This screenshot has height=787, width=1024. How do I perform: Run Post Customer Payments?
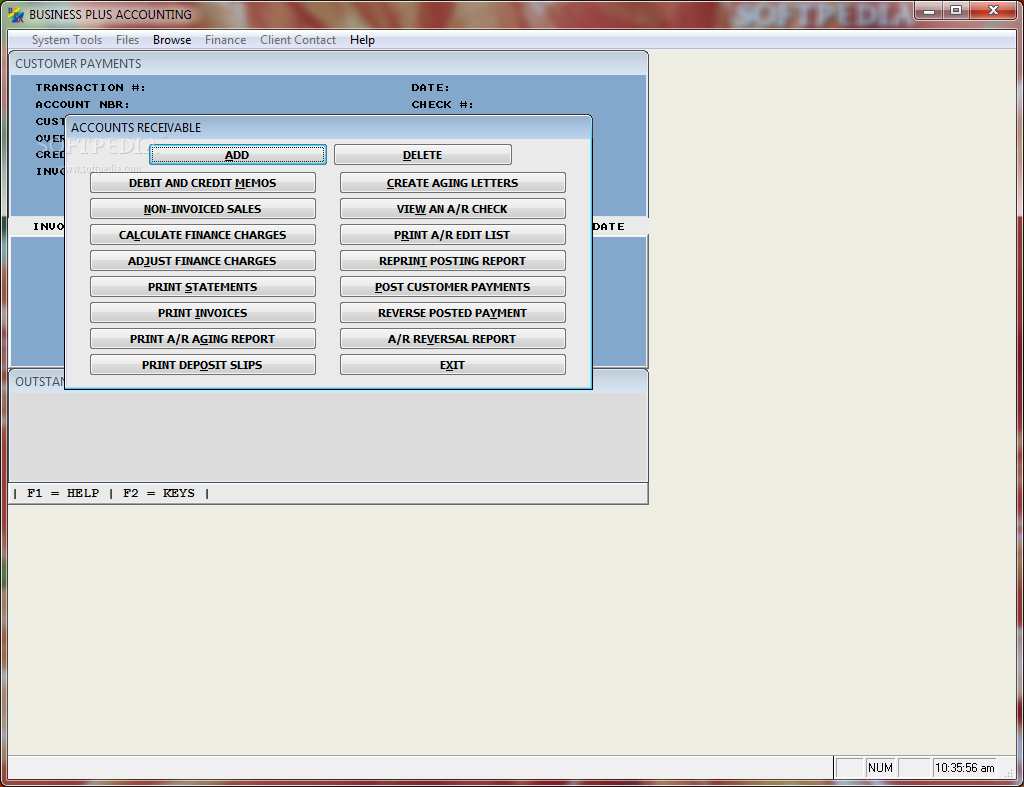click(453, 287)
